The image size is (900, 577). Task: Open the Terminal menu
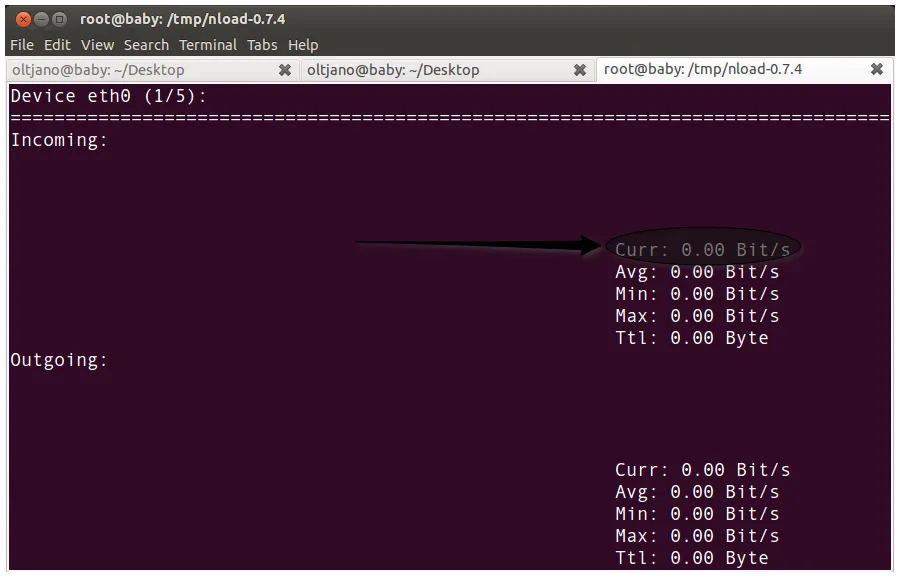207,44
